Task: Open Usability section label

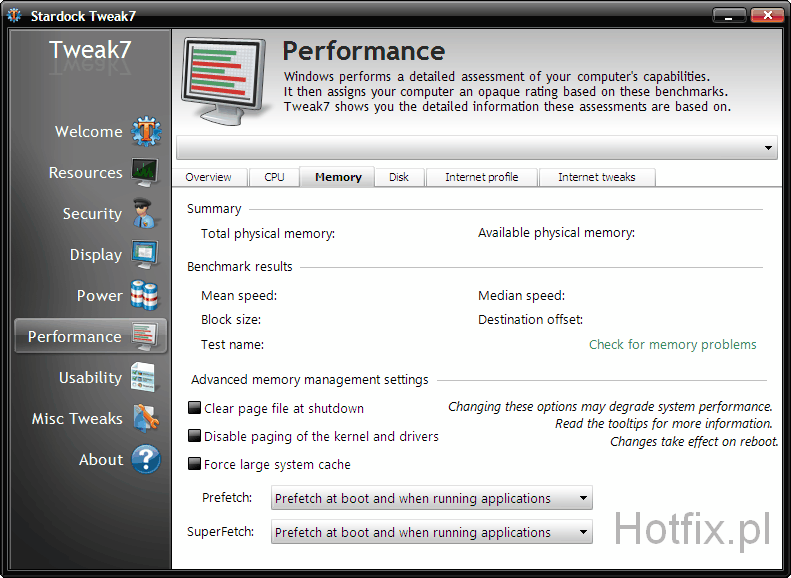Action: click(90, 378)
